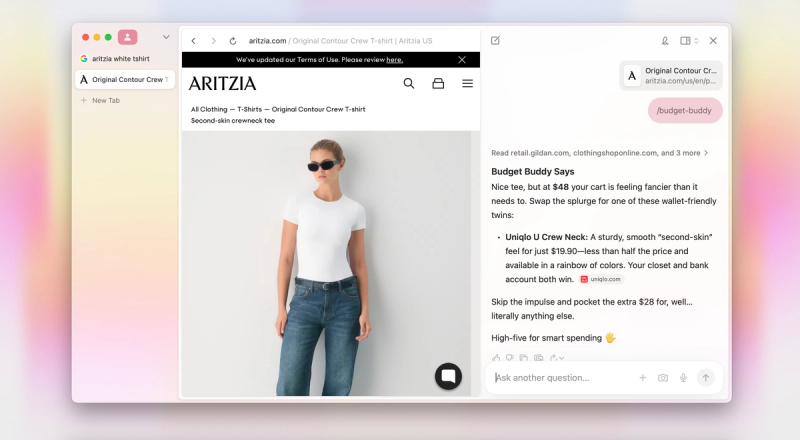Open the T-Shirts breadcrumb
This screenshot has width=800, height=440.
pyautogui.click(x=249, y=109)
